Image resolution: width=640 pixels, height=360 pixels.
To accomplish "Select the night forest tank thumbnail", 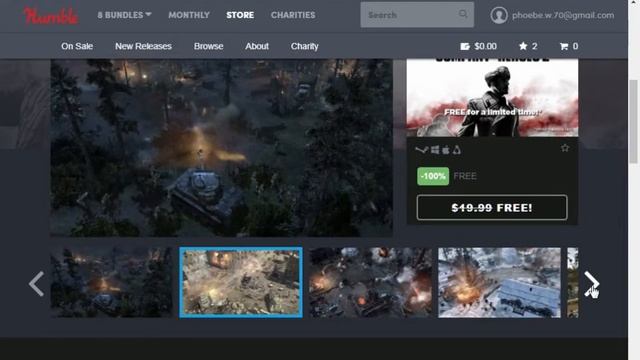I will point(111,282).
